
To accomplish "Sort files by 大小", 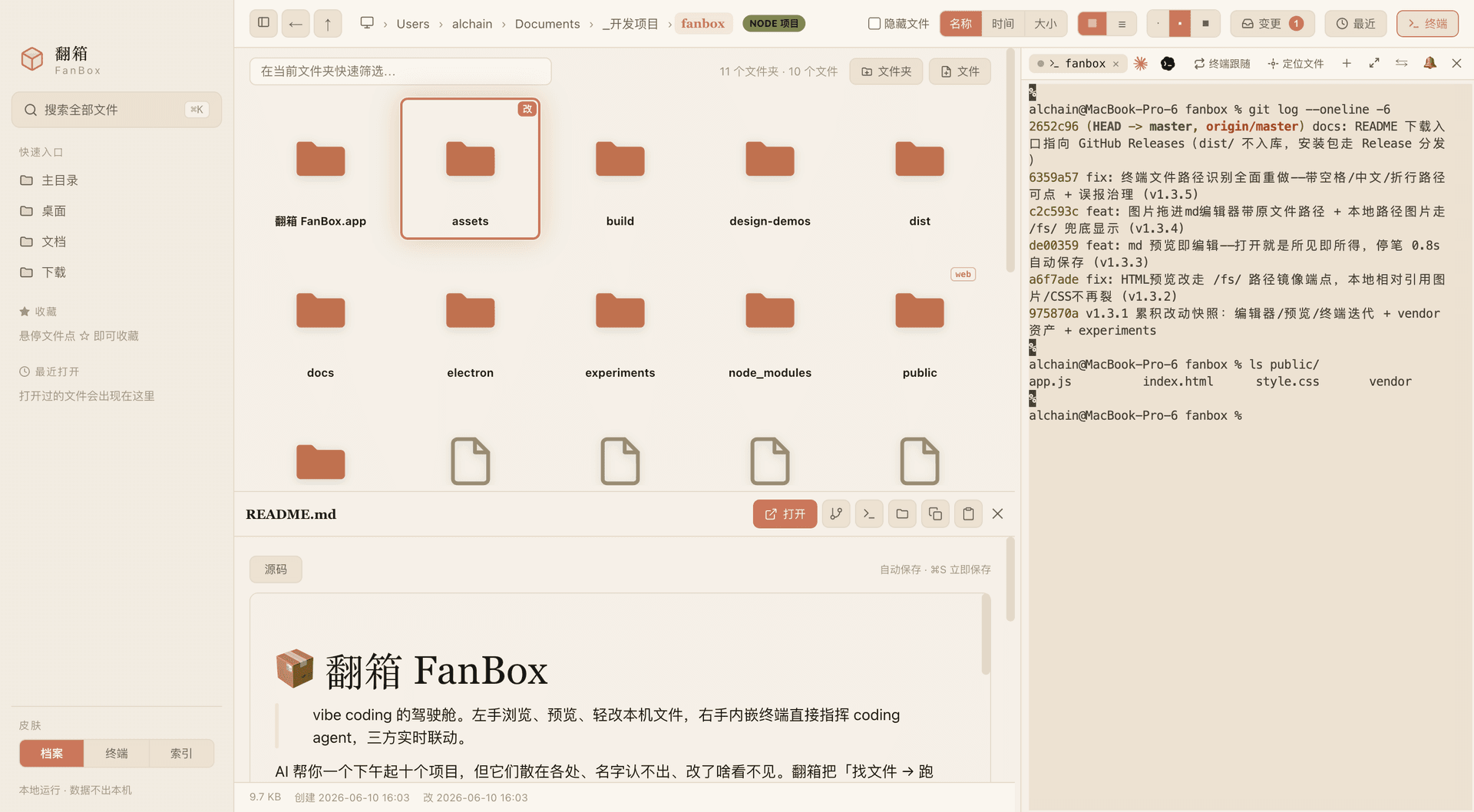I will 1045,24.
